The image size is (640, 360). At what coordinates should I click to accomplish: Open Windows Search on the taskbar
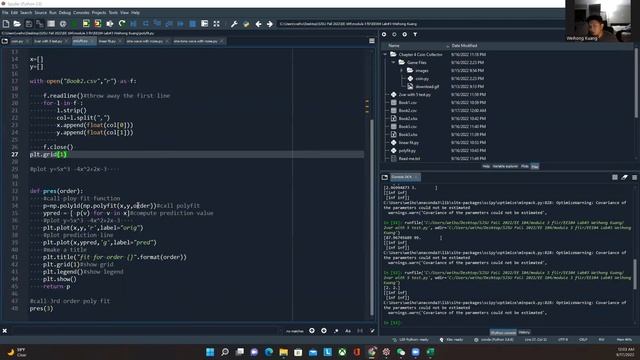click(225, 352)
